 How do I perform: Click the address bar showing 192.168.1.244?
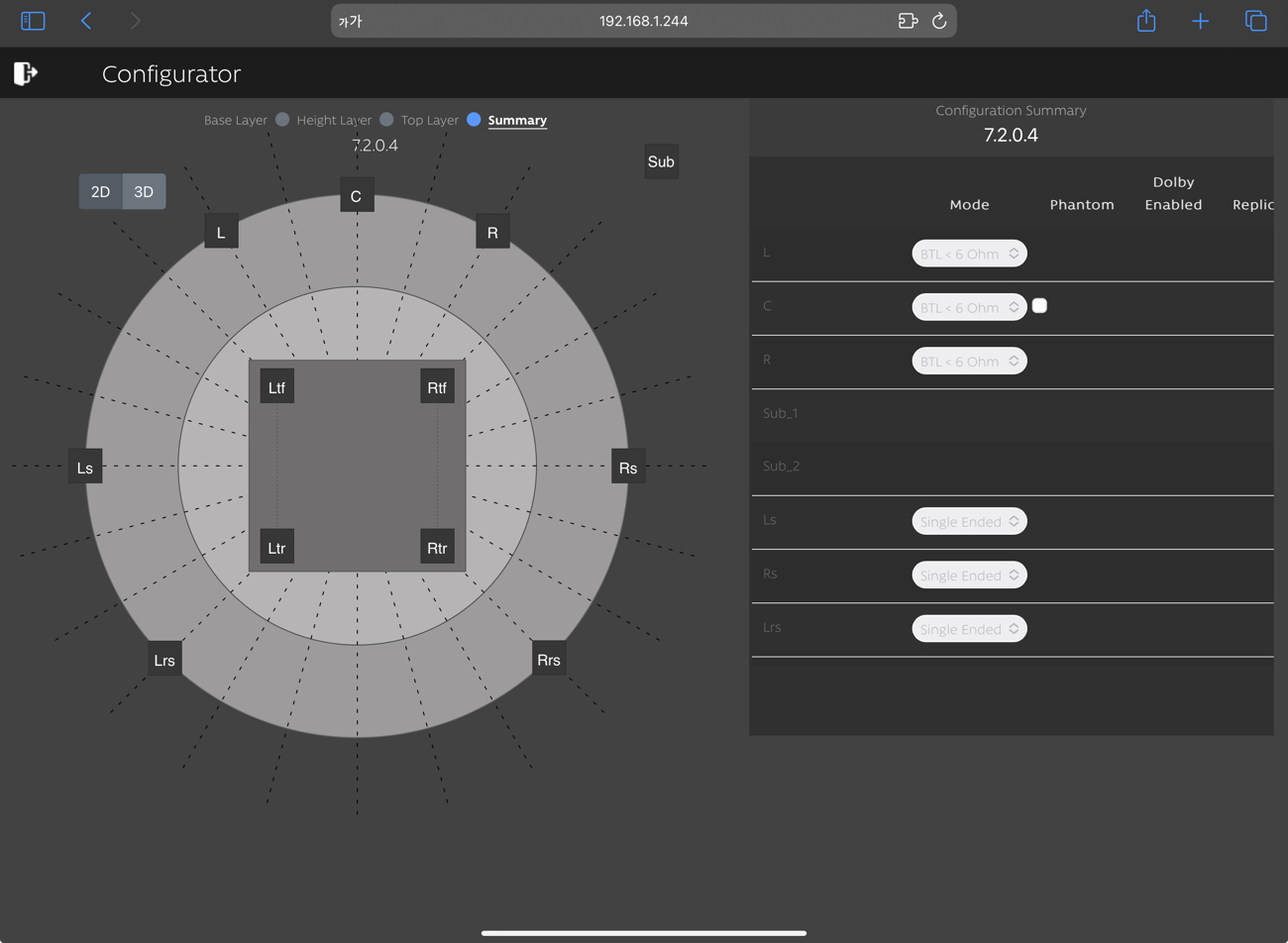coord(643,21)
